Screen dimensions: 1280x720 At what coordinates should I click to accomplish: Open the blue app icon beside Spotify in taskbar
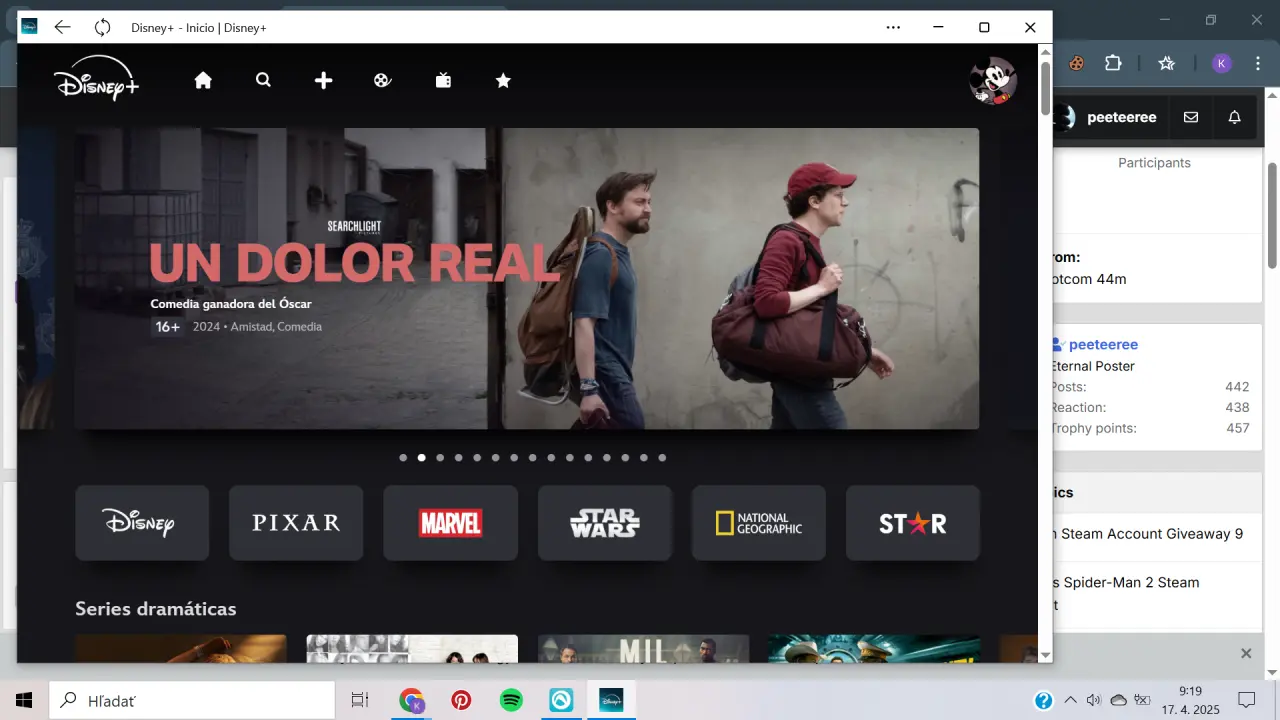coord(561,700)
